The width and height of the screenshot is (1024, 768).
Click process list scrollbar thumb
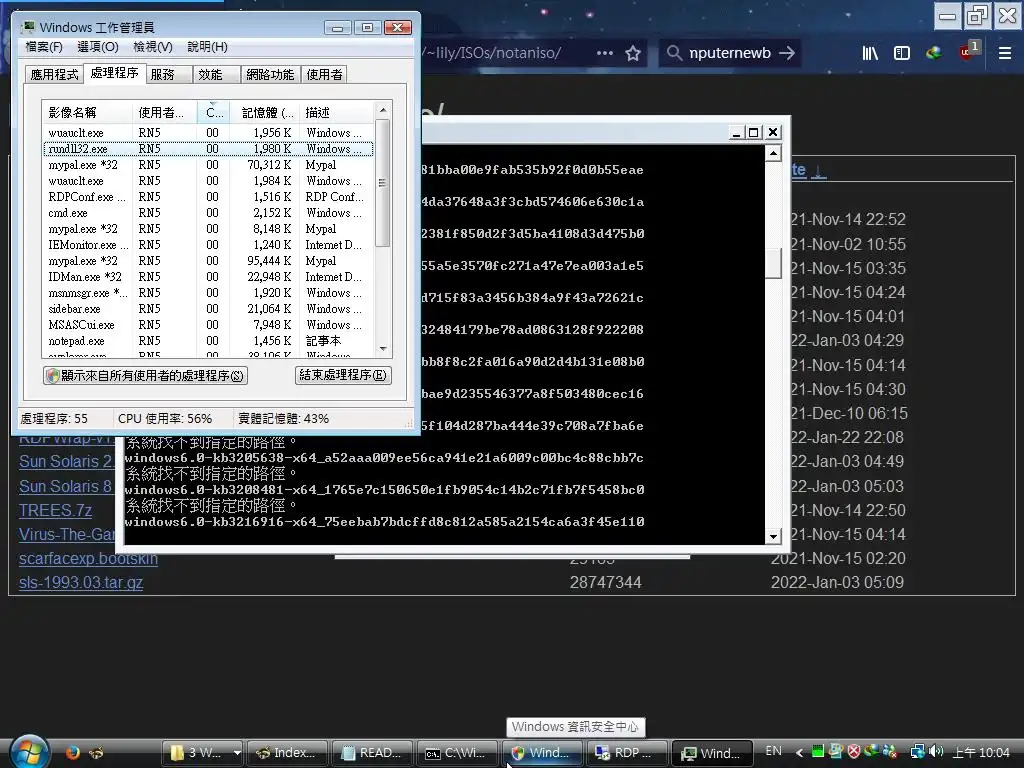pyautogui.click(x=383, y=183)
